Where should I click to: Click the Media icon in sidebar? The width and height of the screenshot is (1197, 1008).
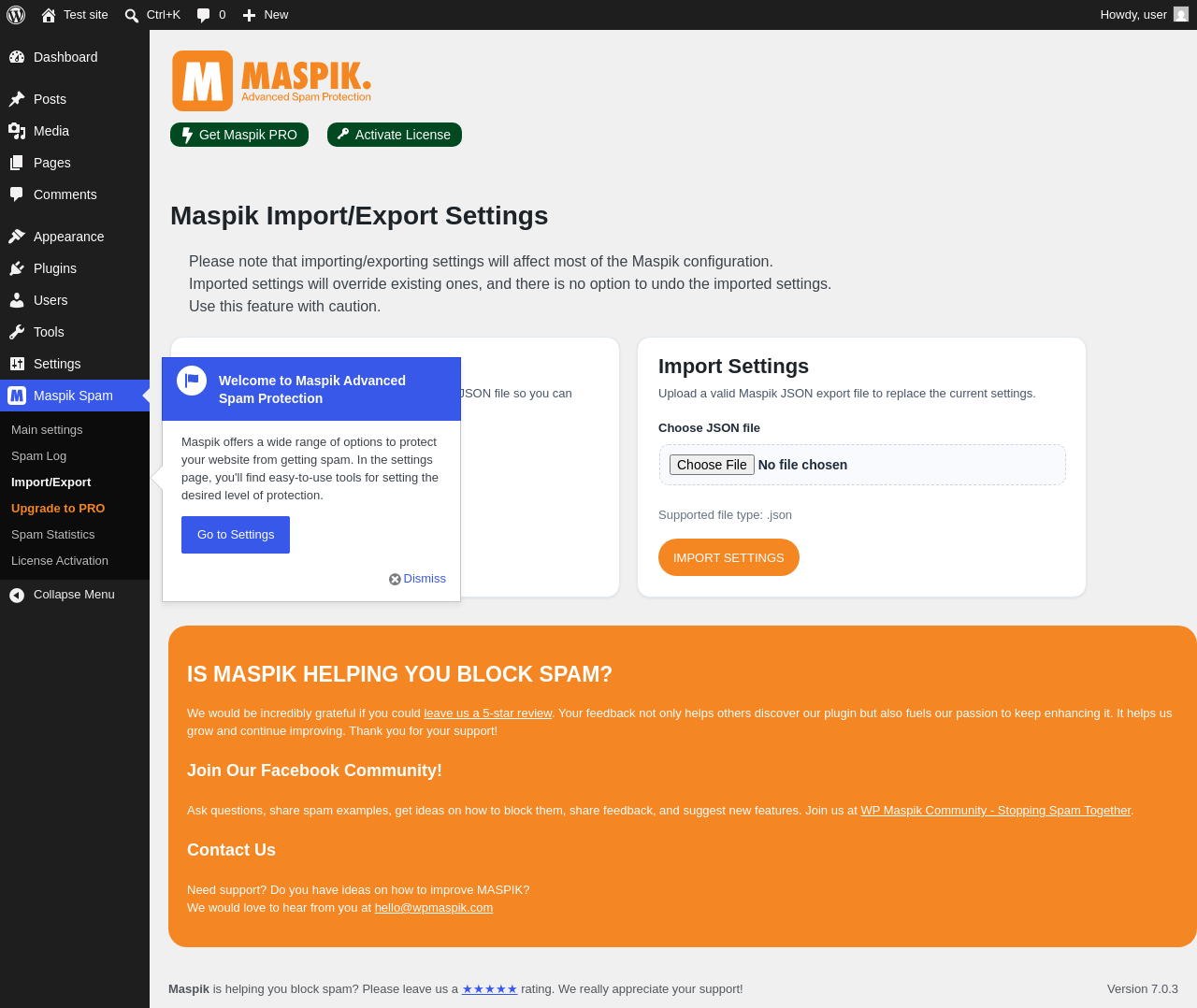coord(17,131)
